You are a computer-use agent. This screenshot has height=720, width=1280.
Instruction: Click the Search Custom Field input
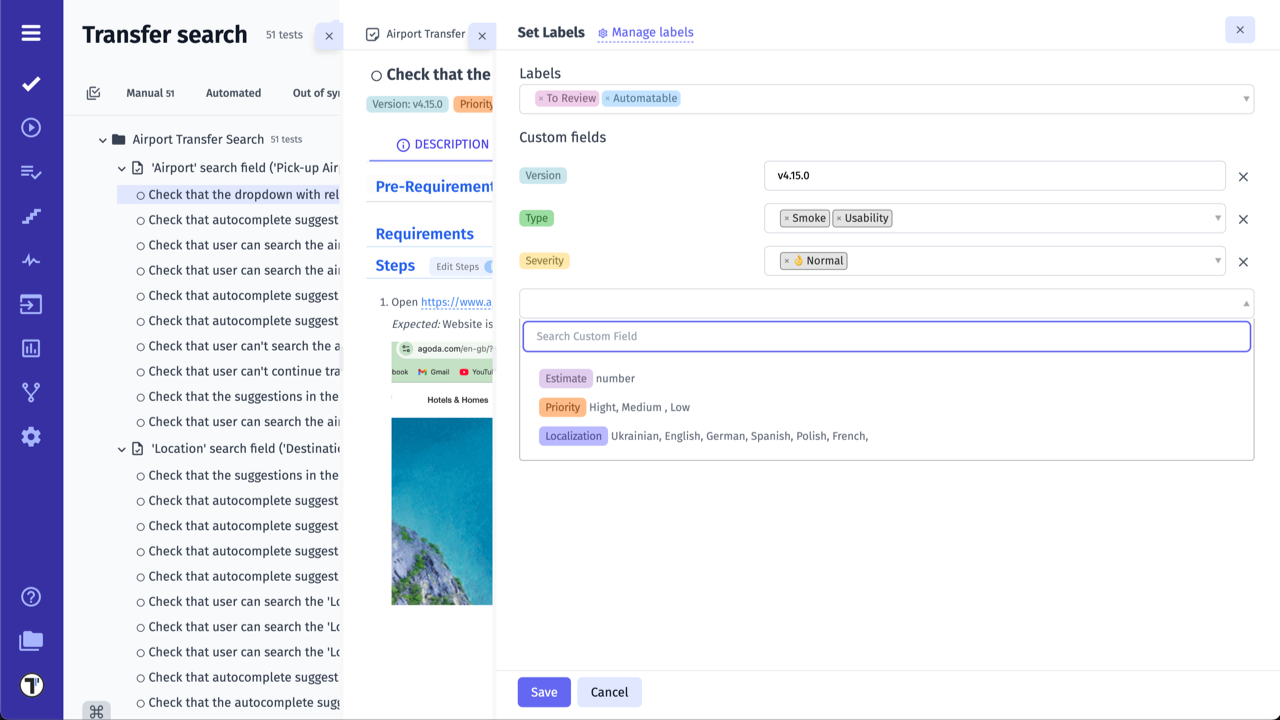[x=886, y=336]
